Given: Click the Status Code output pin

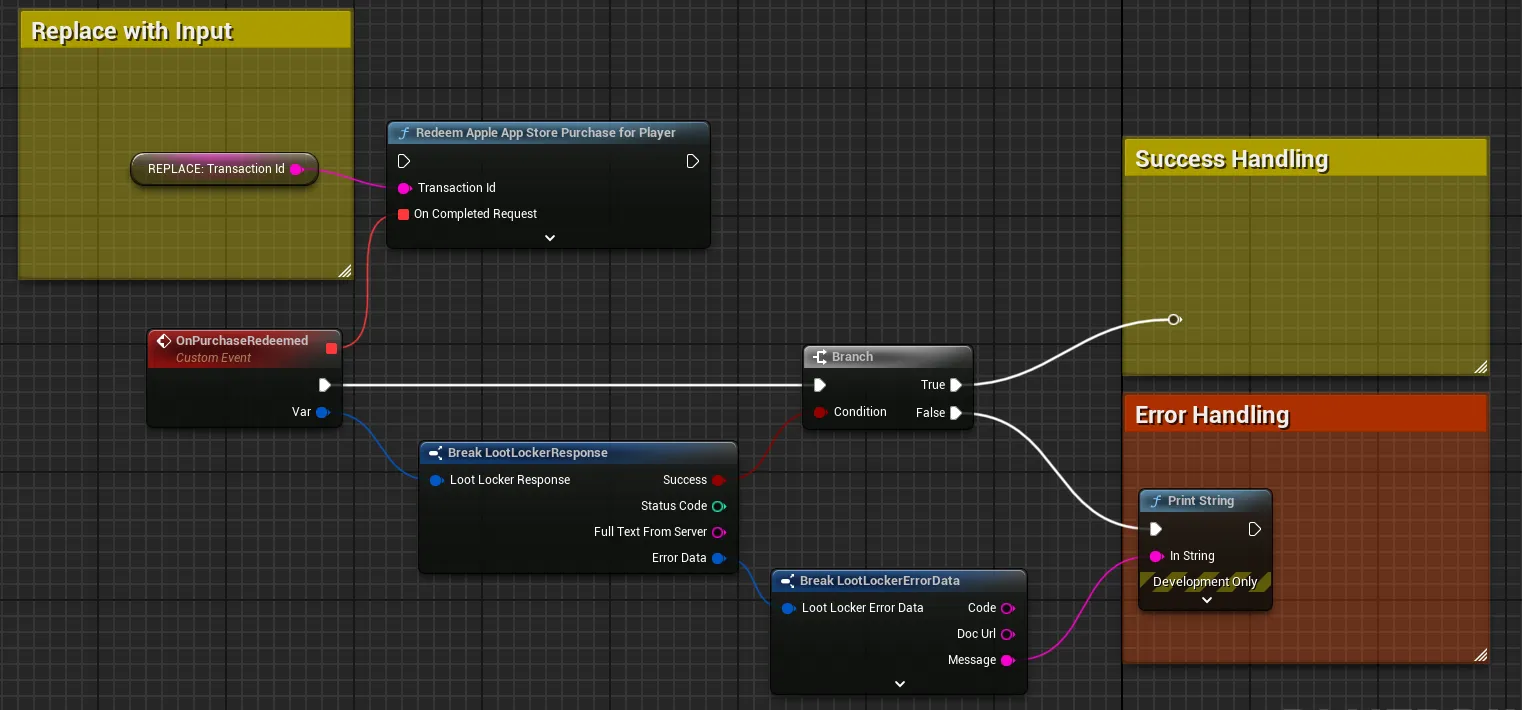Looking at the screenshot, I should point(718,506).
